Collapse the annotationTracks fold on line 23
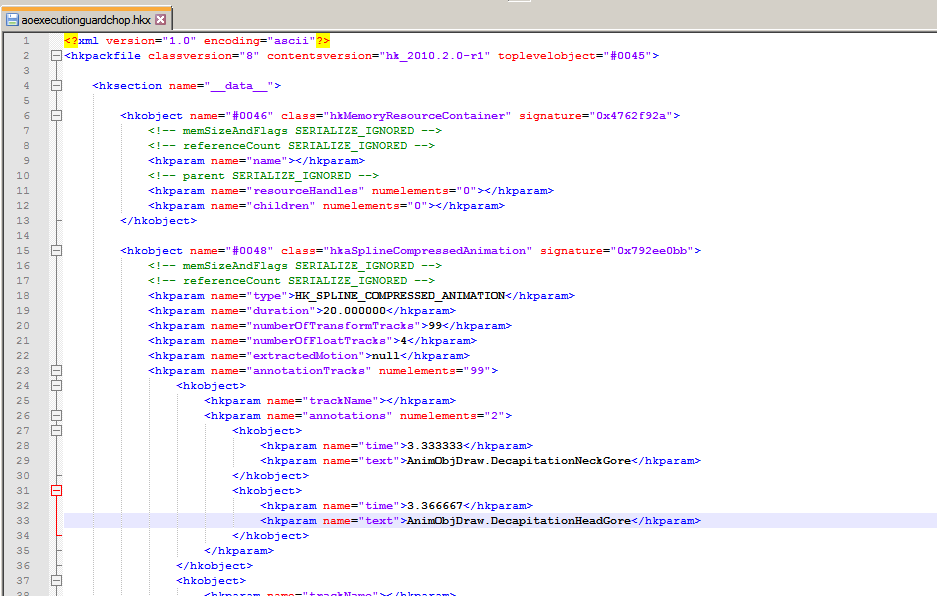Image resolution: width=937 pixels, height=596 pixels. coord(56,371)
